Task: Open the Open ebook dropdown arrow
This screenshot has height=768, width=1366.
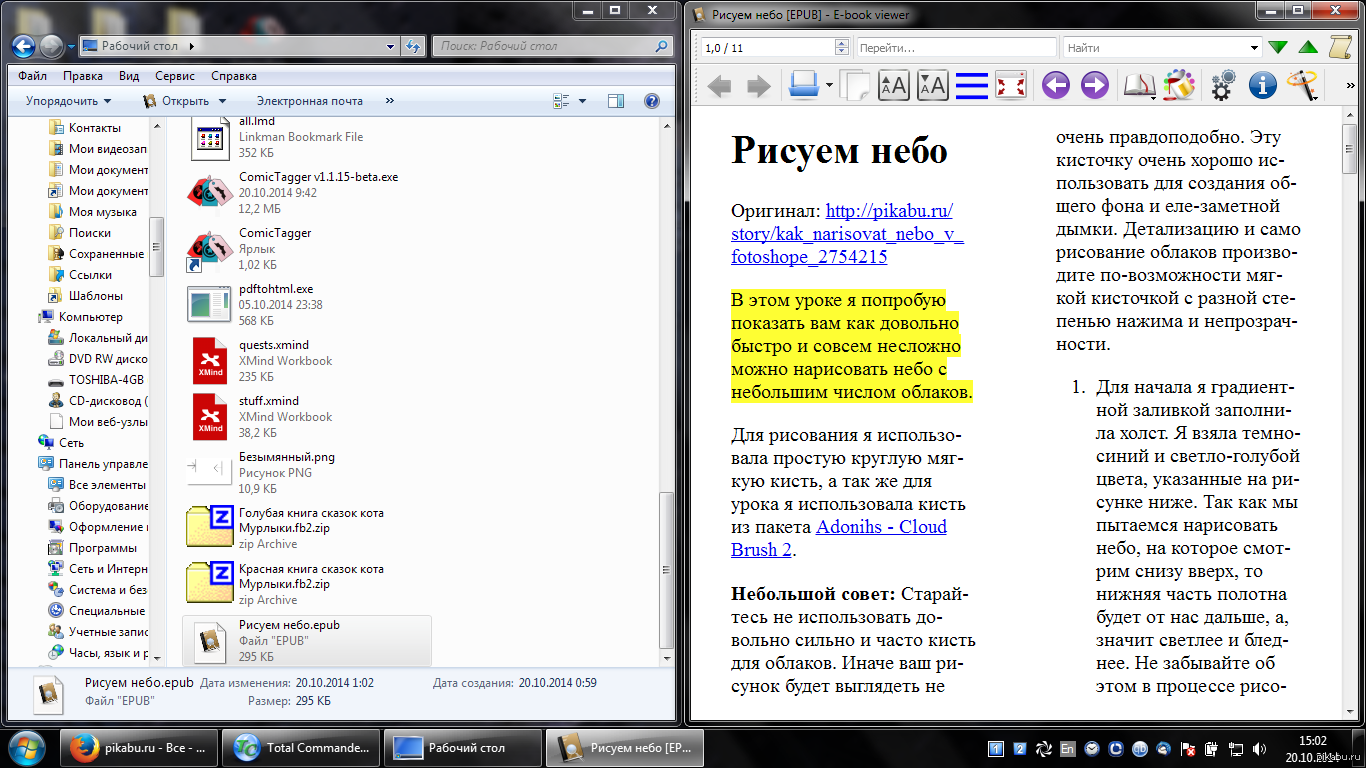Action: (x=829, y=87)
